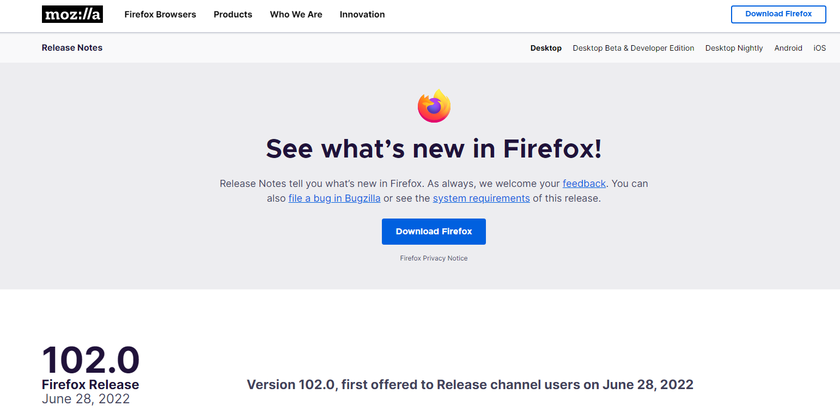Click the blue Download Firefox button
Screen dimensions: 840x412
[x=434, y=231]
